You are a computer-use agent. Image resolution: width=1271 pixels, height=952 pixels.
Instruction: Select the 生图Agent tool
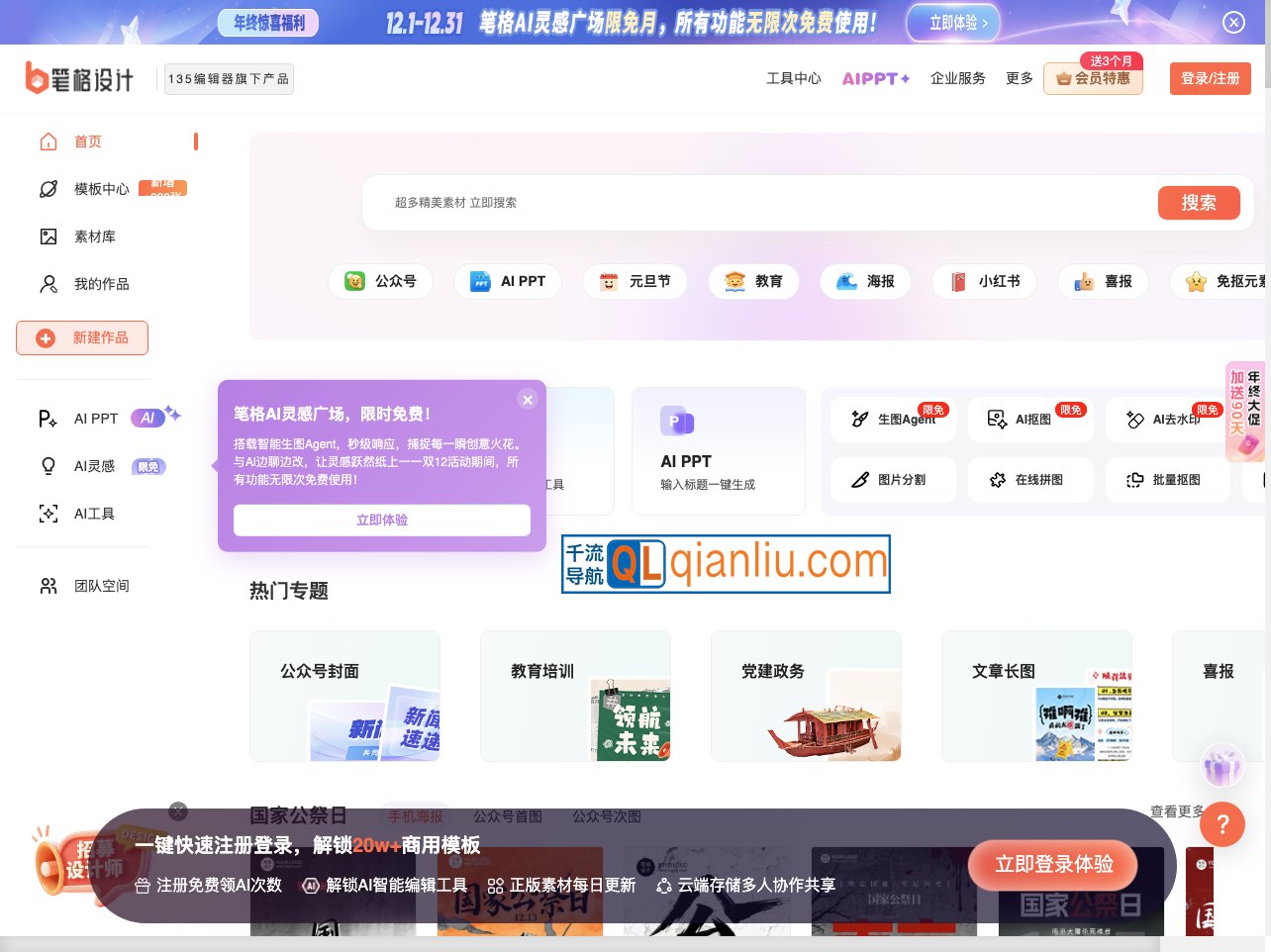point(893,420)
